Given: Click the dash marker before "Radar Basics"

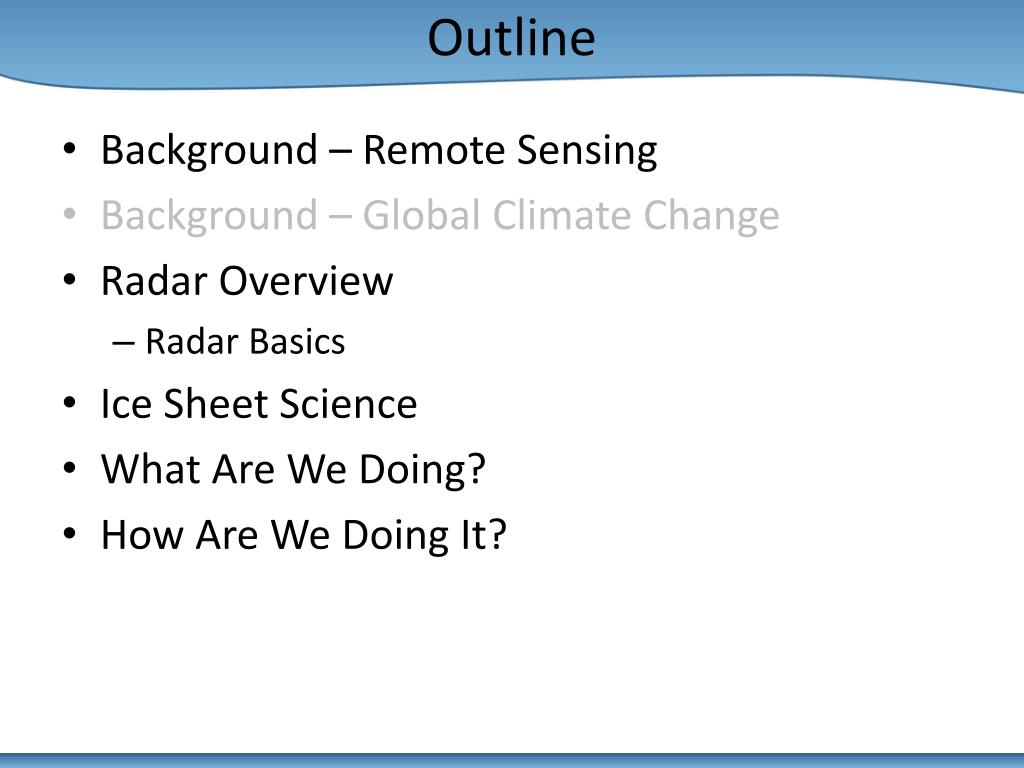Looking at the screenshot, I should (x=124, y=343).
